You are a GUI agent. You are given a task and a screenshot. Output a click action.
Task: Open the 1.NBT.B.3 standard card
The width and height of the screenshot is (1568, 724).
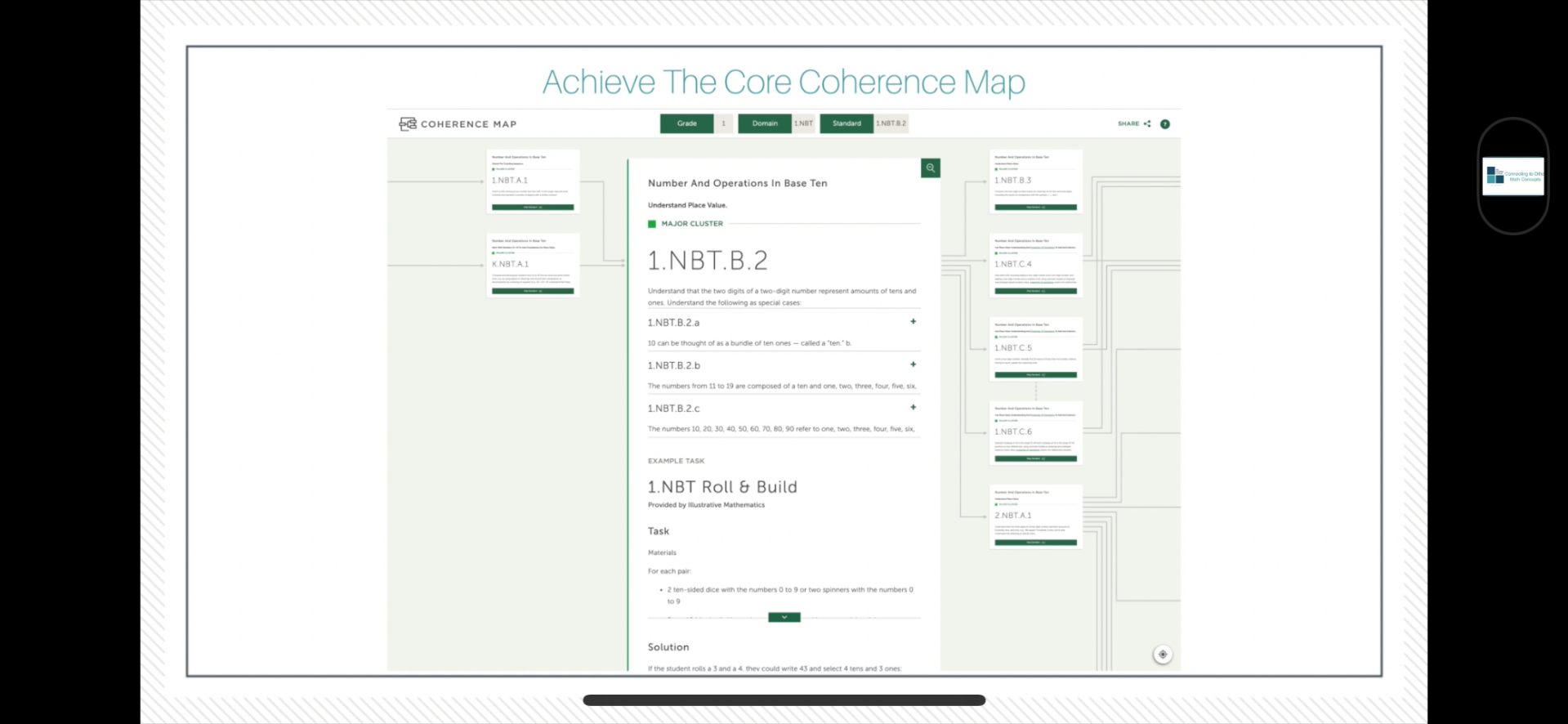pos(1036,181)
